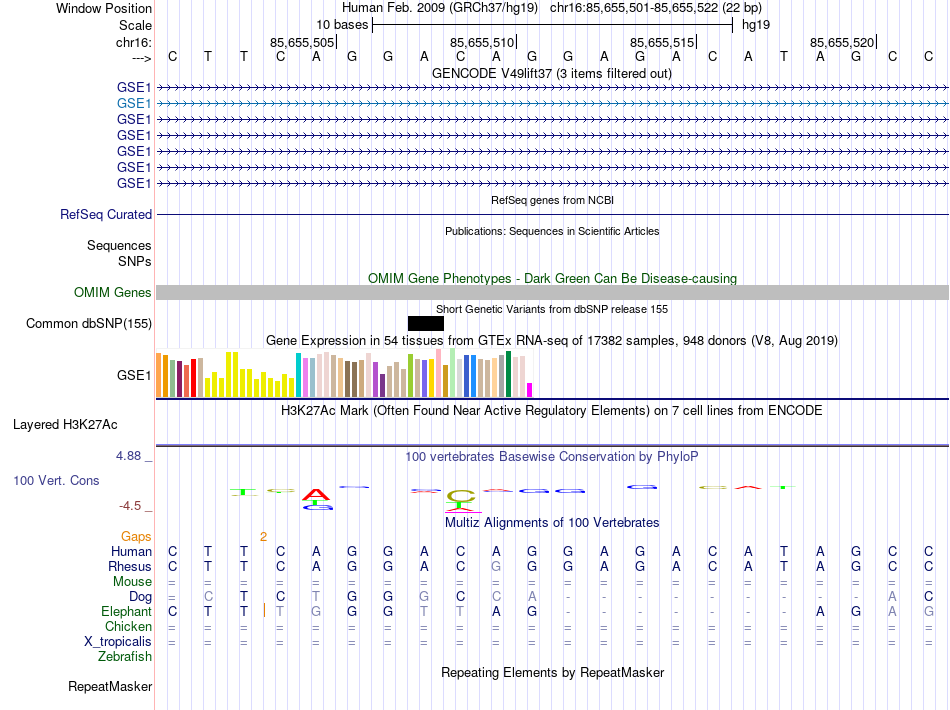Click the GENCODE V49lift37 track title
Screen dimensions: 950x710
coord(551,74)
